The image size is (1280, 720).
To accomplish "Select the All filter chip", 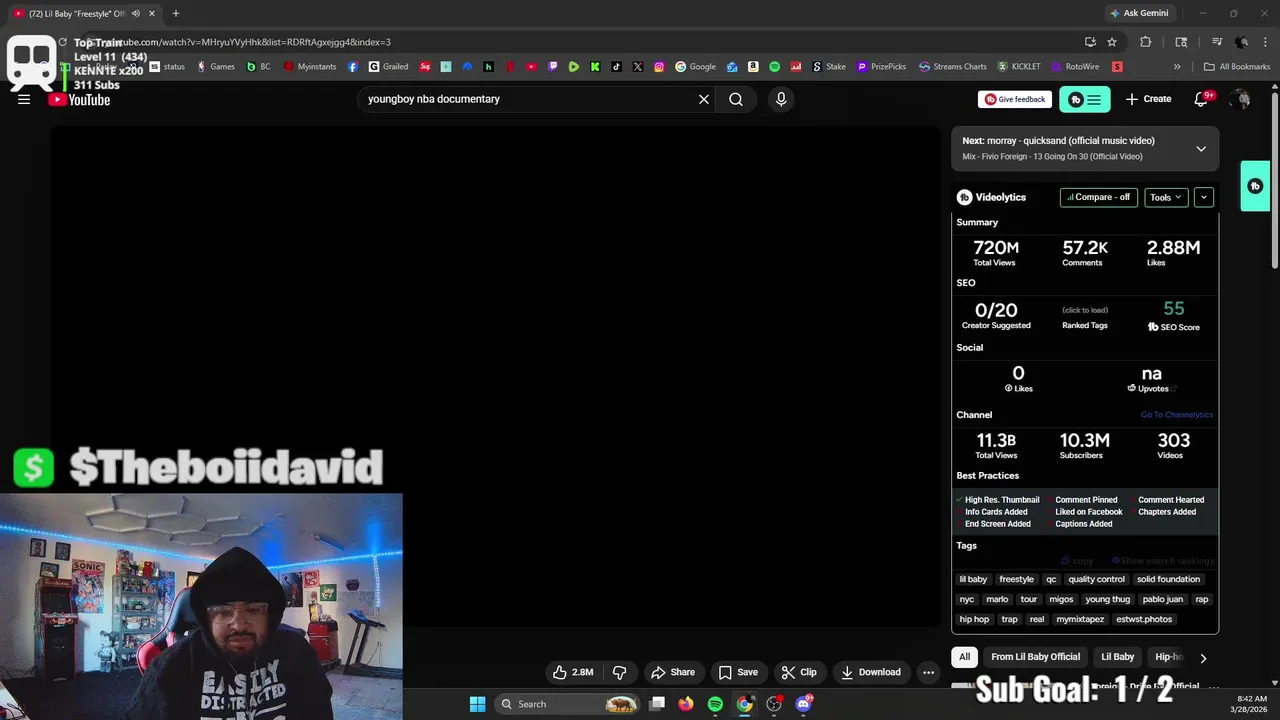I will tap(964, 657).
